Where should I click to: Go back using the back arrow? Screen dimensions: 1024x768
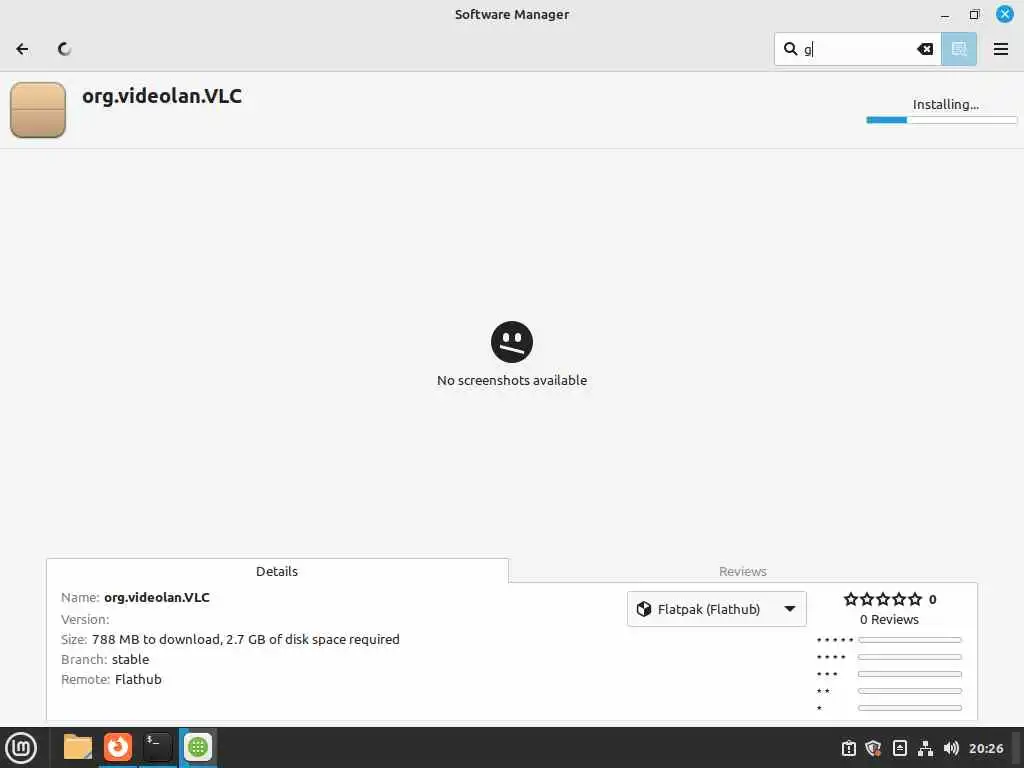pyautogui.click(x=22, y=49)
